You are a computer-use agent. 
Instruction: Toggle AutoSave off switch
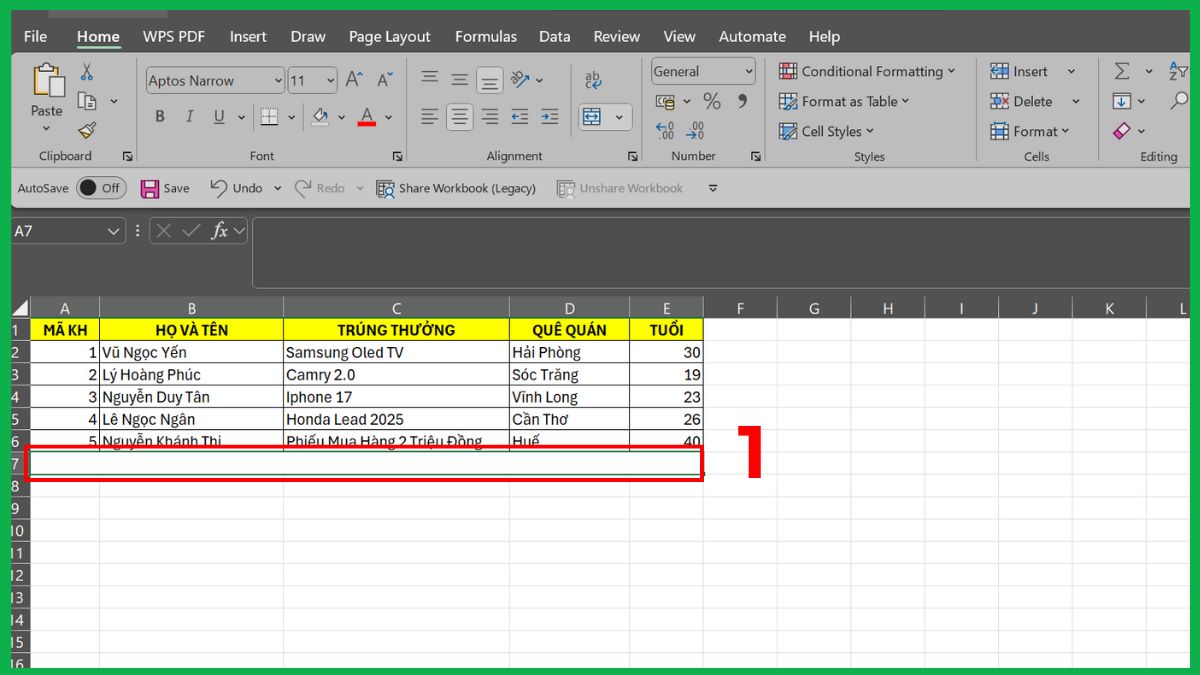coord(101,187)
